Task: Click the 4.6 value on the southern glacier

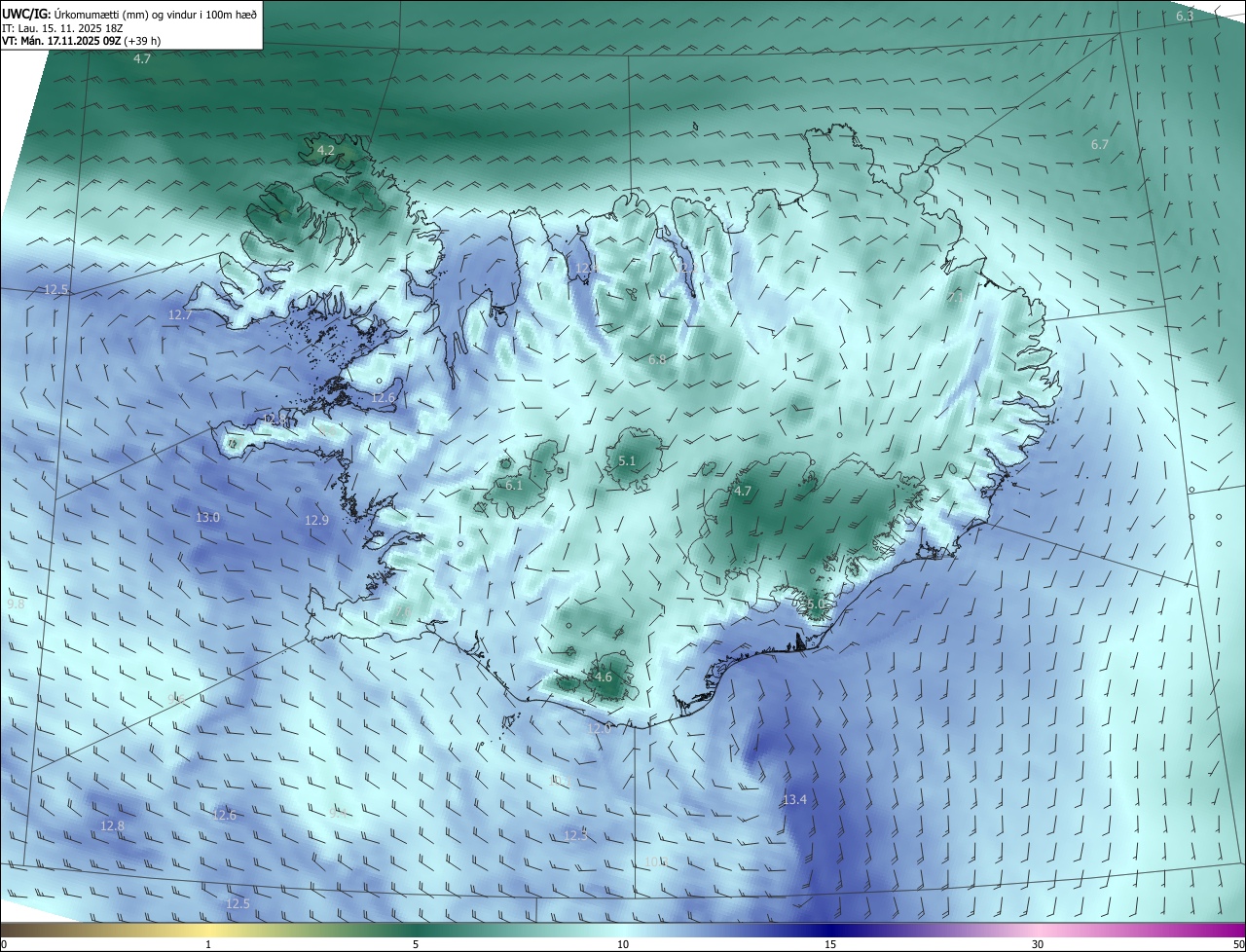Action: pyautogui.click(x=603, y=677)
